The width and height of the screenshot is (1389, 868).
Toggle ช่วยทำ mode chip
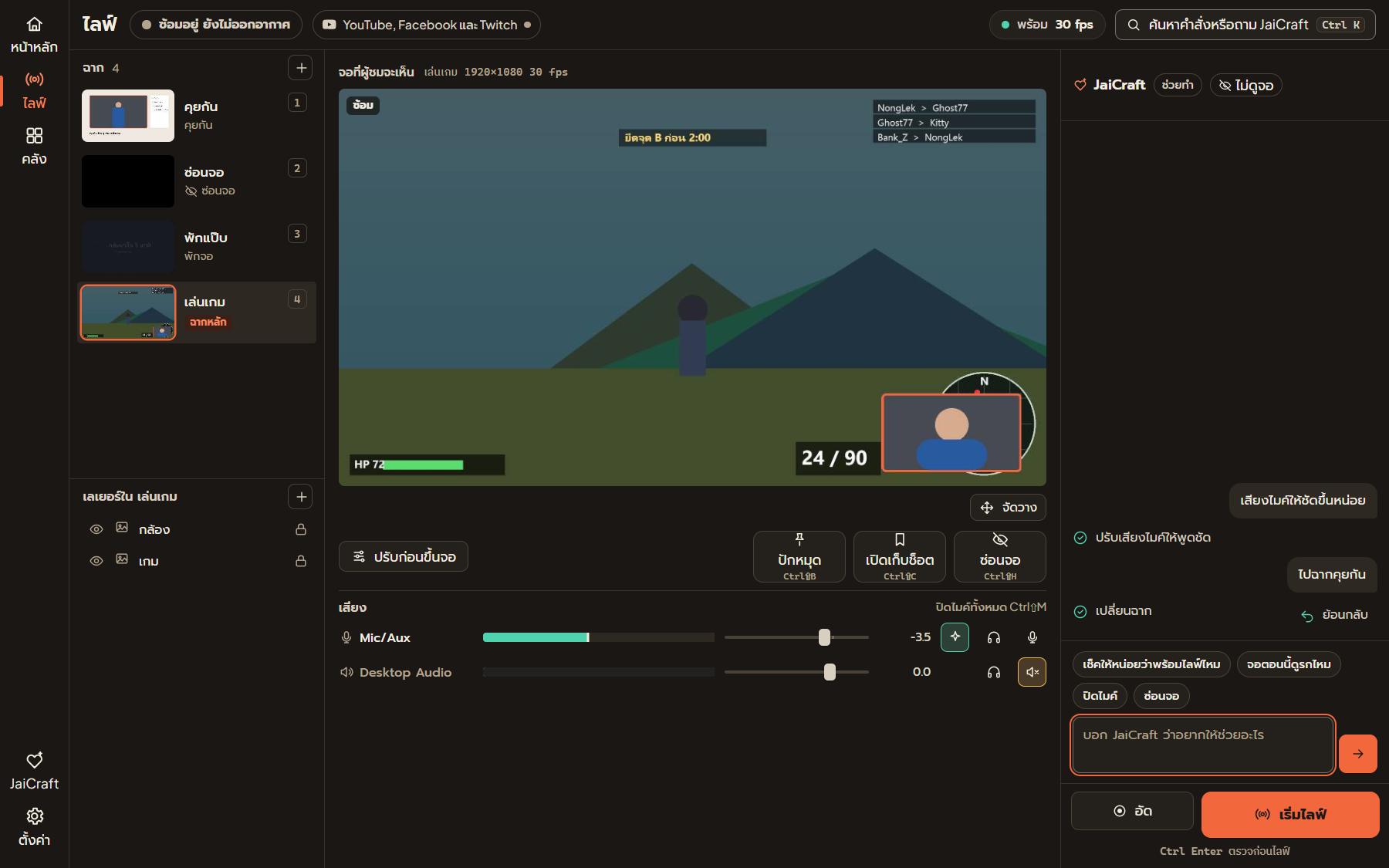(x=1178, y=85)
